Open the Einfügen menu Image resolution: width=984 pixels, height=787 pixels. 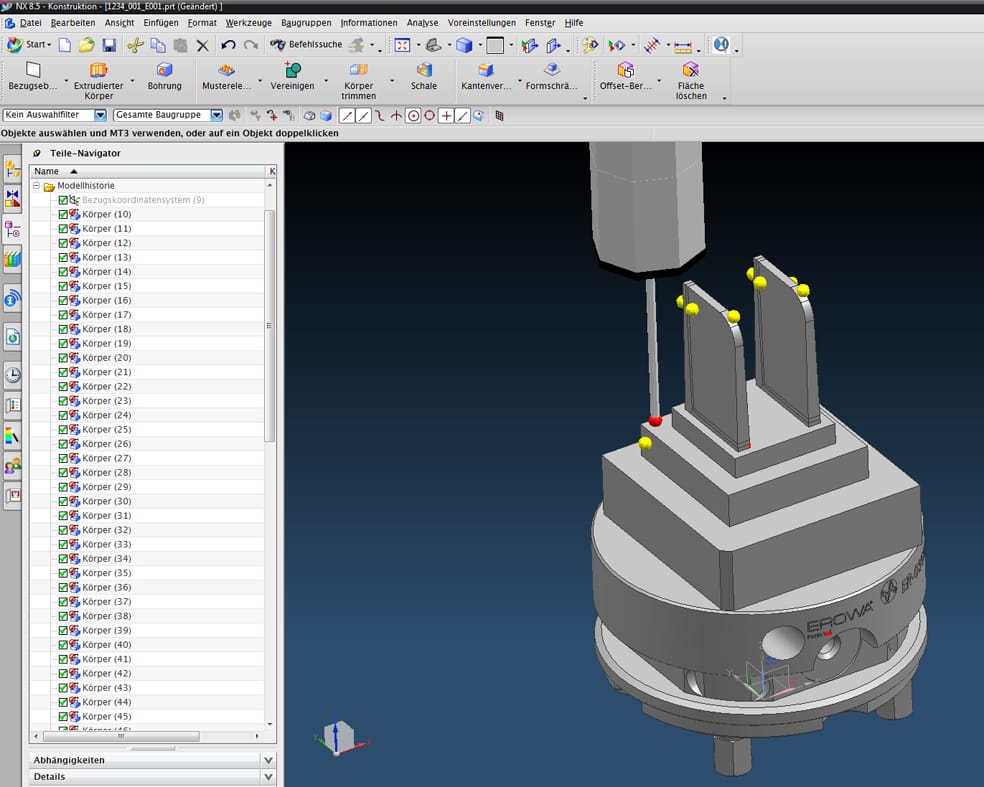(161, 23)
